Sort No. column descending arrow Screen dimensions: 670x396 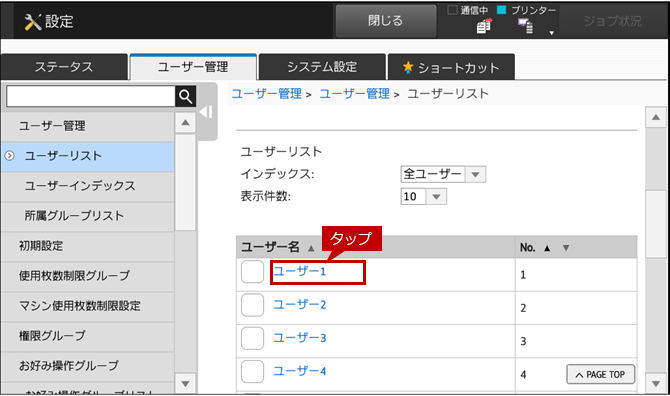click(x=566, y=248)
